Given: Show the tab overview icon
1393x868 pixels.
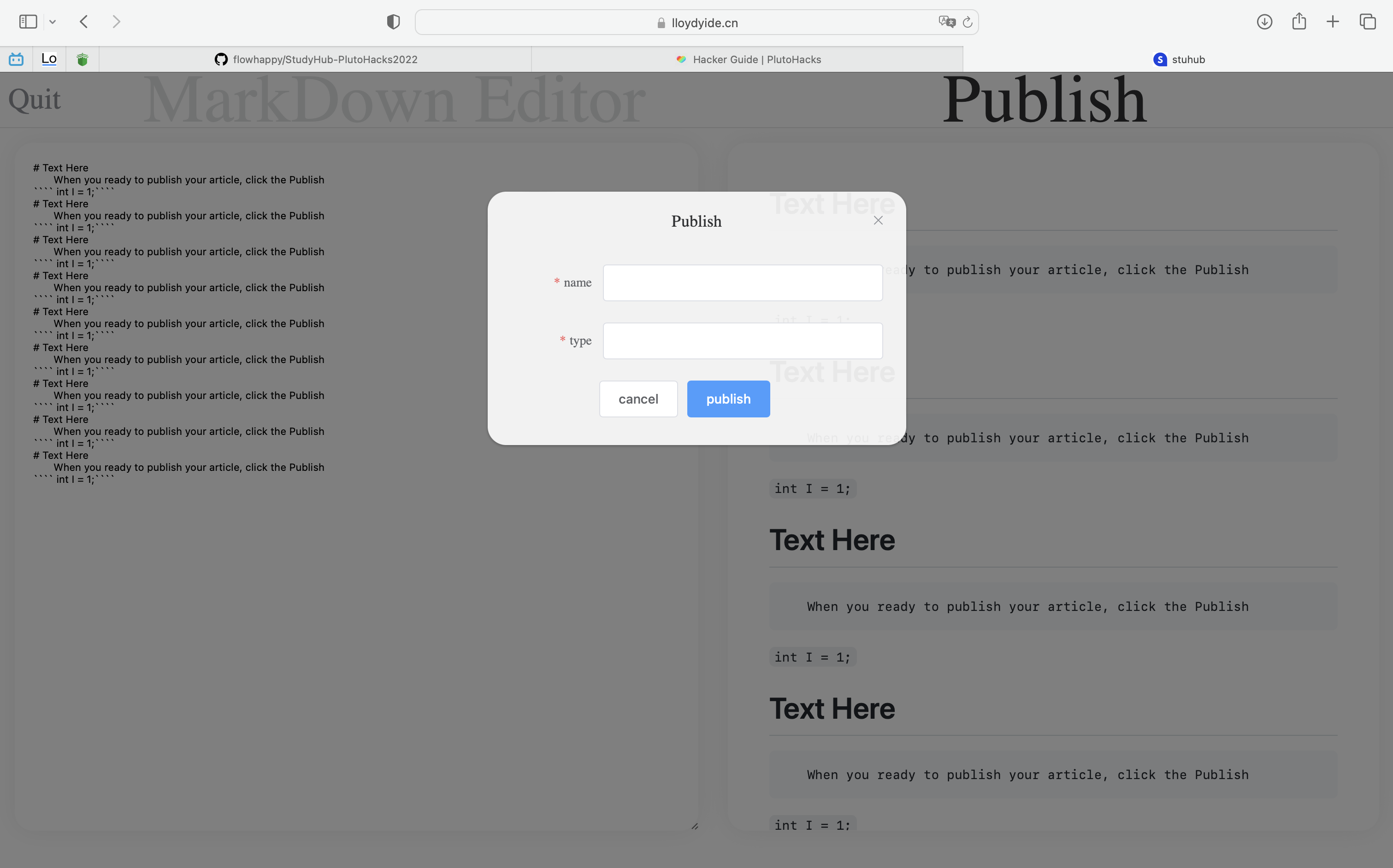Looking at the screenshot, I should (x=1368, y=22).
